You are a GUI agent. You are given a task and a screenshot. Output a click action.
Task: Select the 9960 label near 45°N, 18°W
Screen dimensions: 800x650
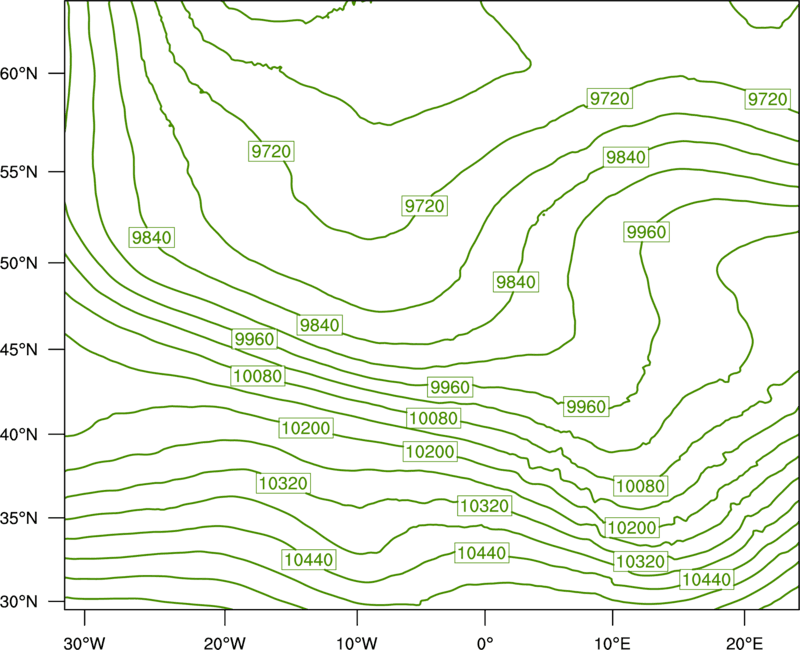point(255,339)
